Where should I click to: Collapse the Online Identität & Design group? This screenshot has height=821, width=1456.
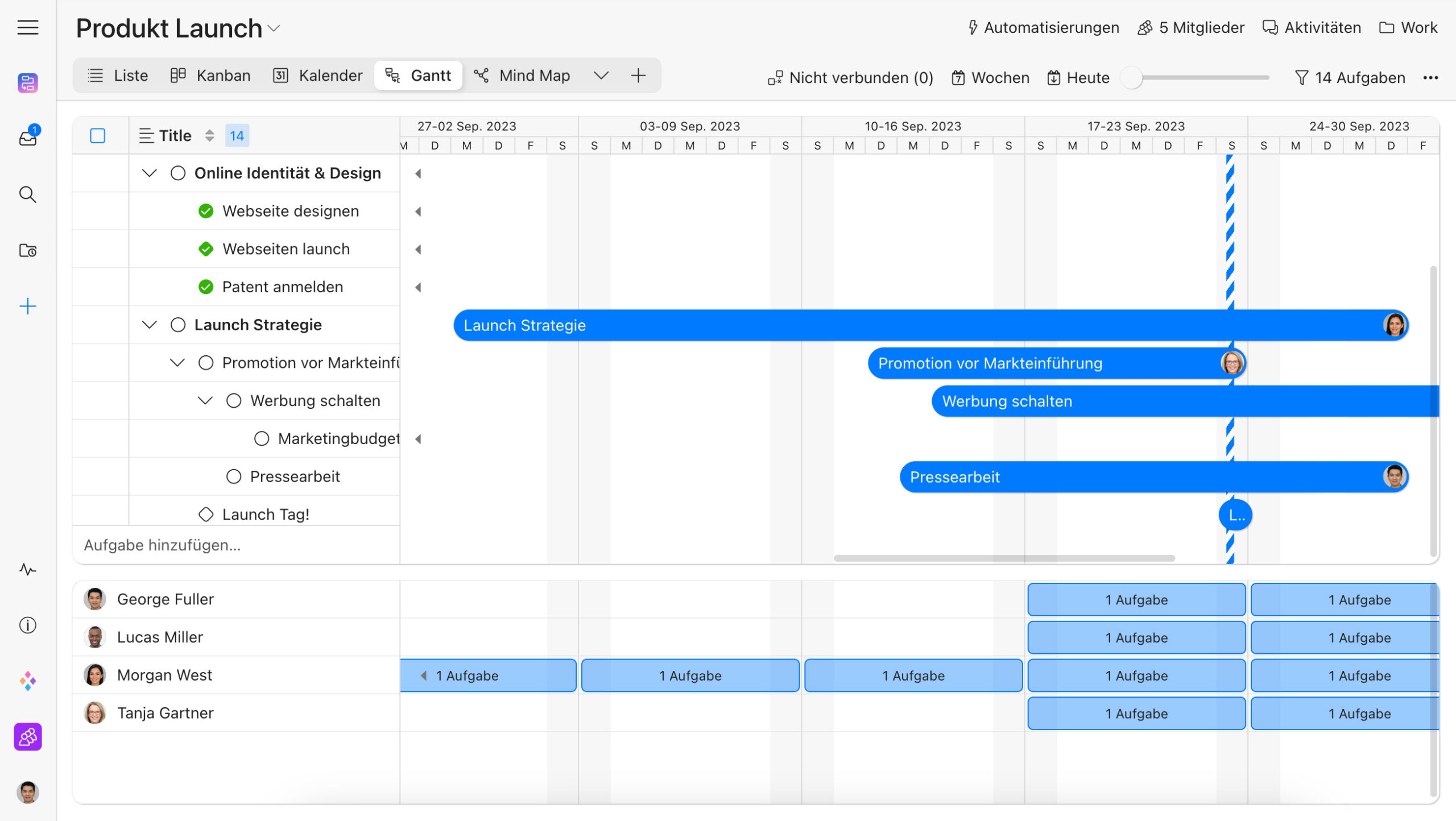(149, 173)
